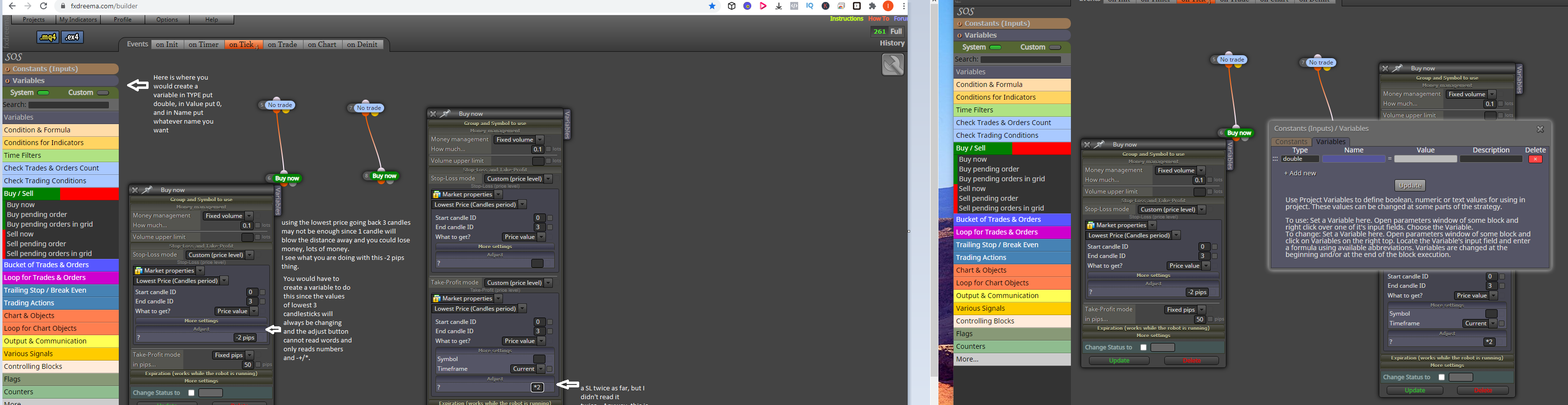Click the Value field in the Variables dialog
1568x405 pixels.
click(1426, 159)
